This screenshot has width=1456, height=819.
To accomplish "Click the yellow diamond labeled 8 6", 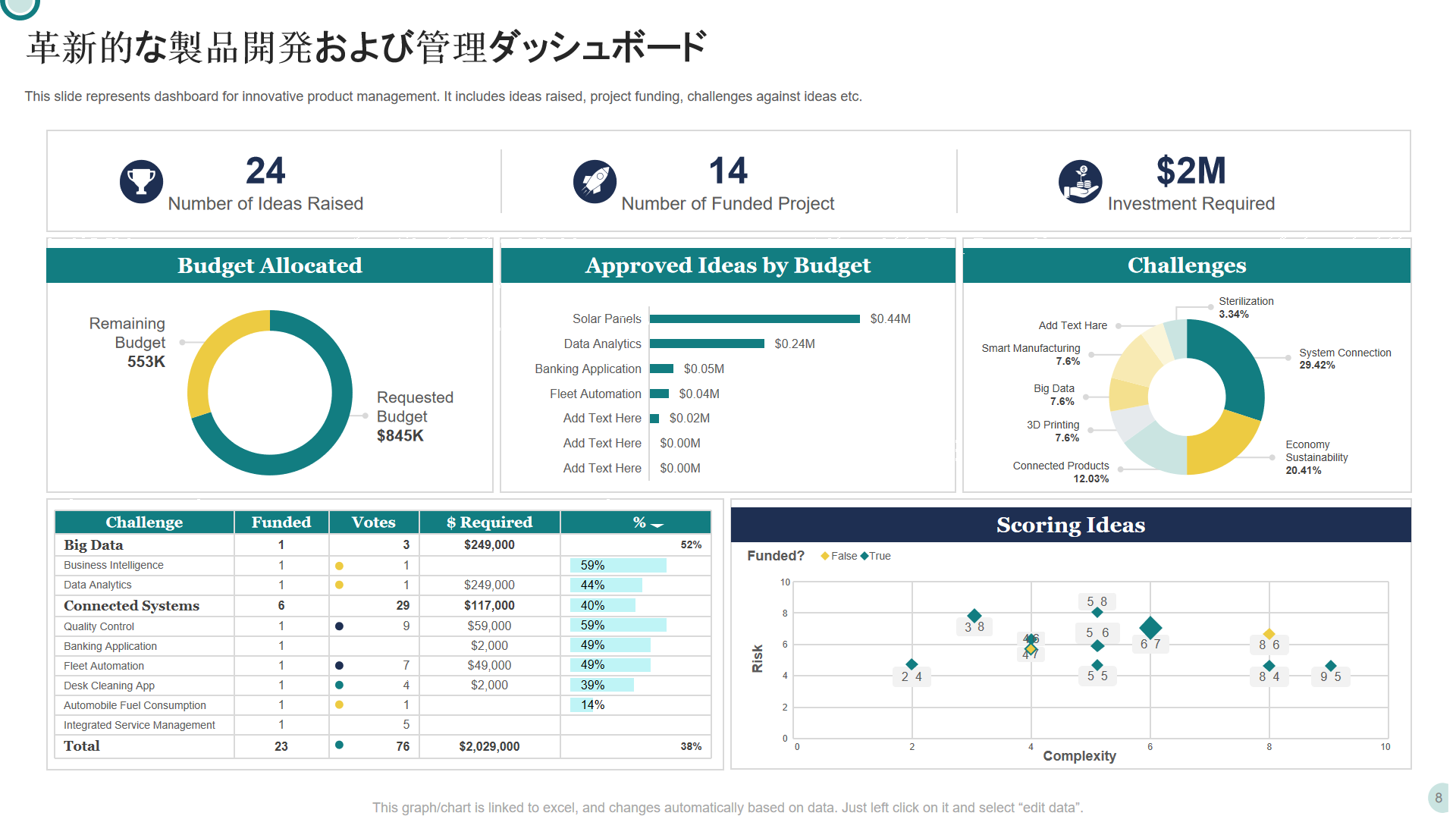I will (1269, 634).
